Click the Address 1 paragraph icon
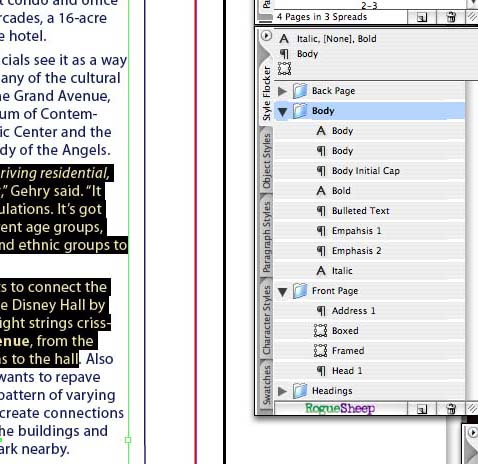Viewport: 478px width, 464px height. [x=321, y=311]
